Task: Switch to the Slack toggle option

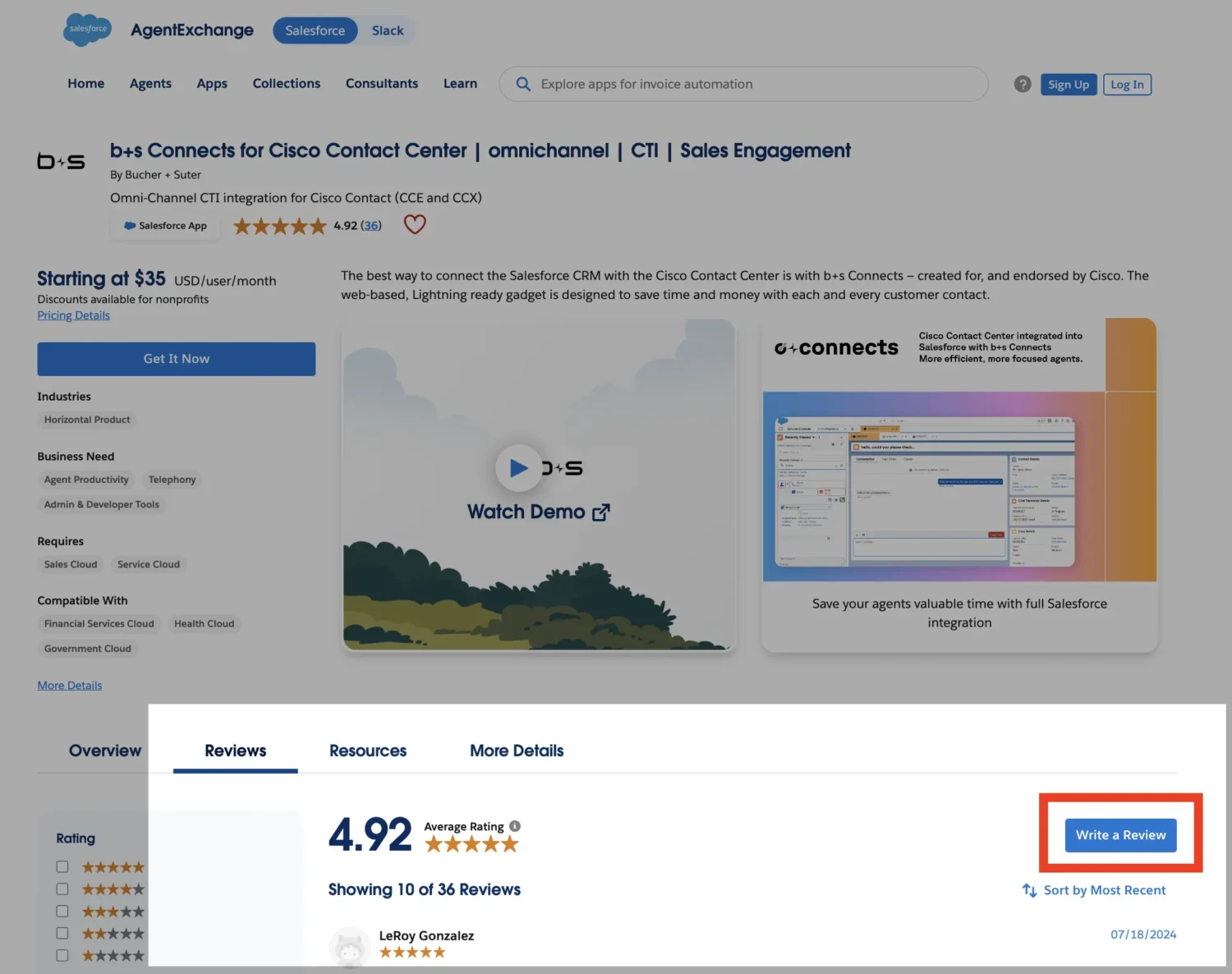Action: coord(388,30)
